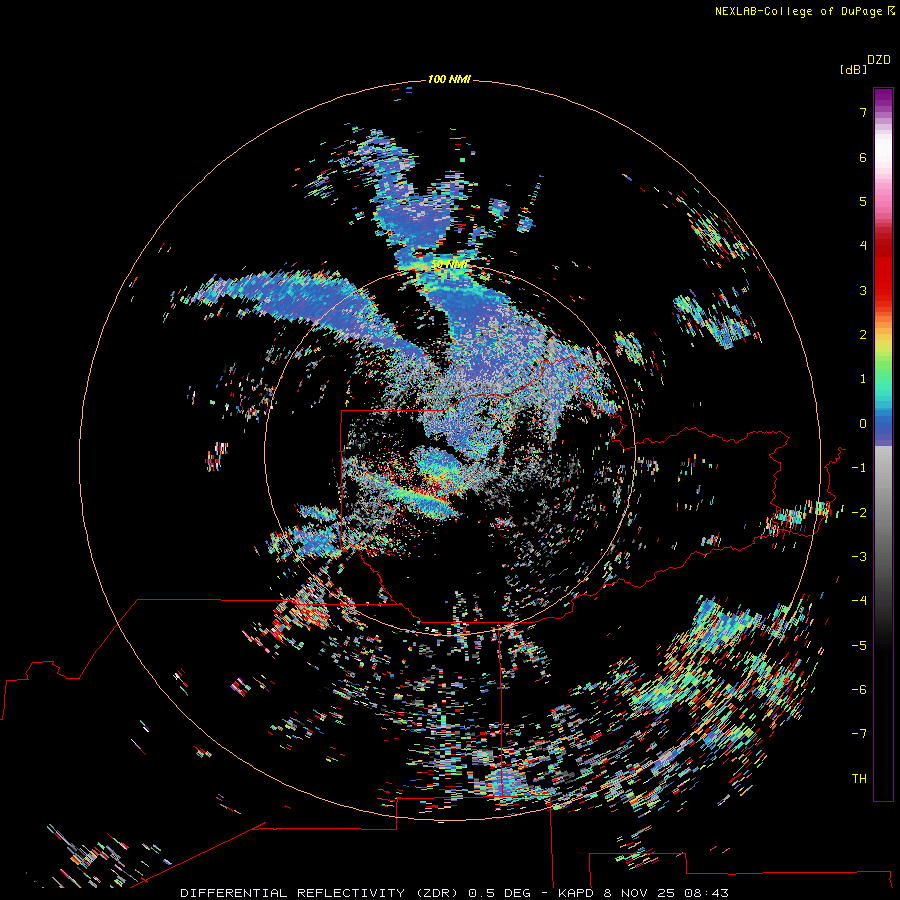Click the -3 value on the color scale
Image resolution: width=900 pixels, height=900 pixels.
[859, 557]
